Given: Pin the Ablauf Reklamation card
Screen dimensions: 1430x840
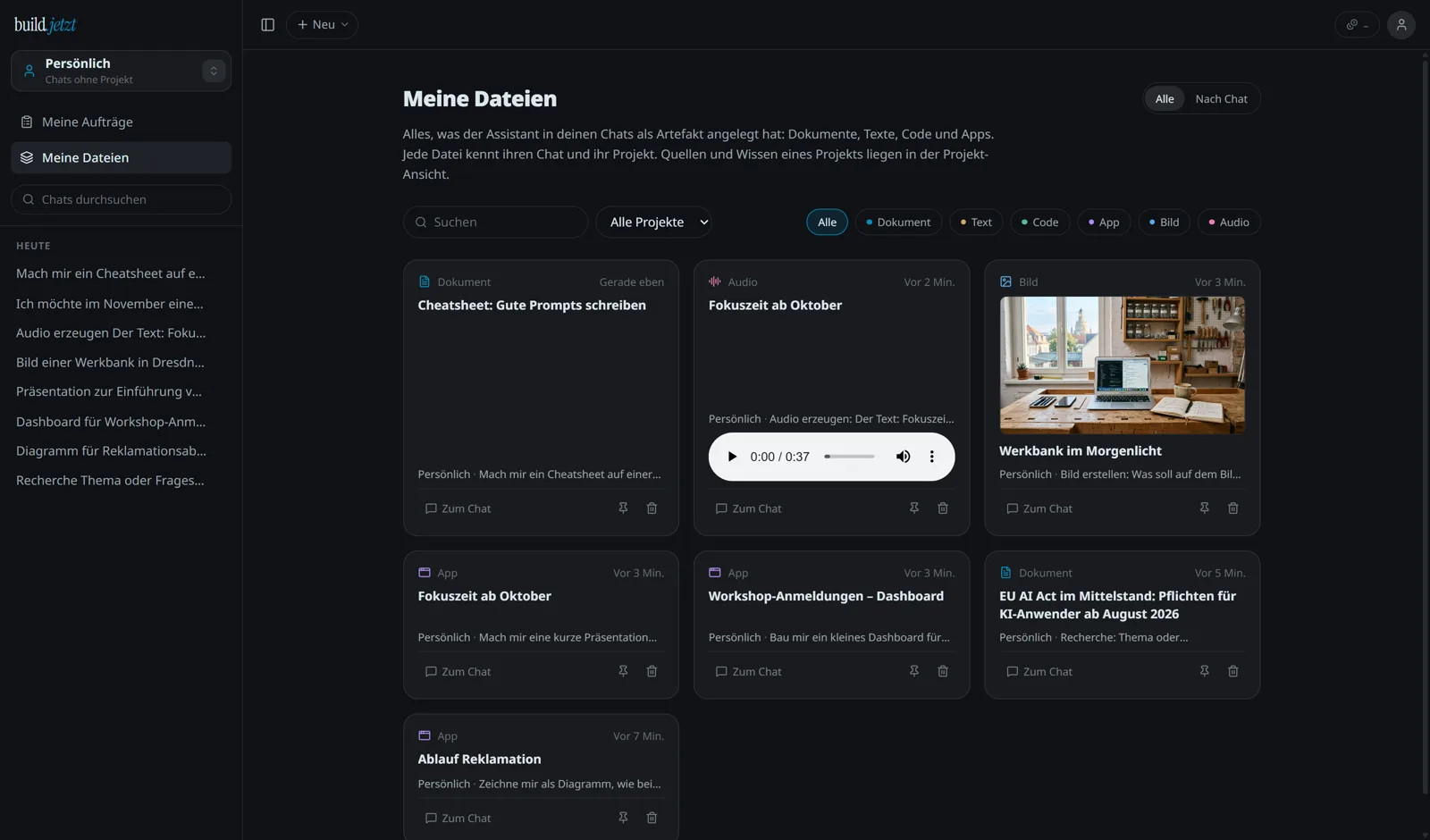Looking at the screenshot, I should 623,818.
